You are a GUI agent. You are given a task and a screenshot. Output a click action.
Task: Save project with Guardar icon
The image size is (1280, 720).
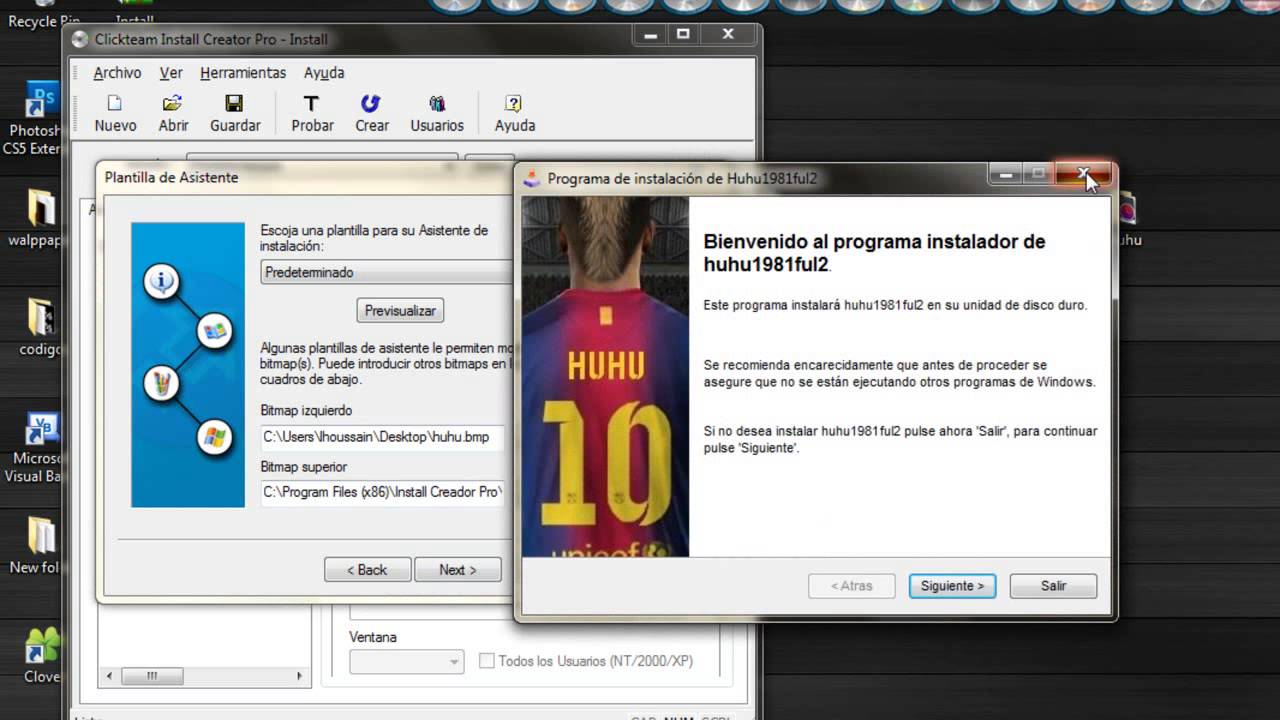(235, 113)
